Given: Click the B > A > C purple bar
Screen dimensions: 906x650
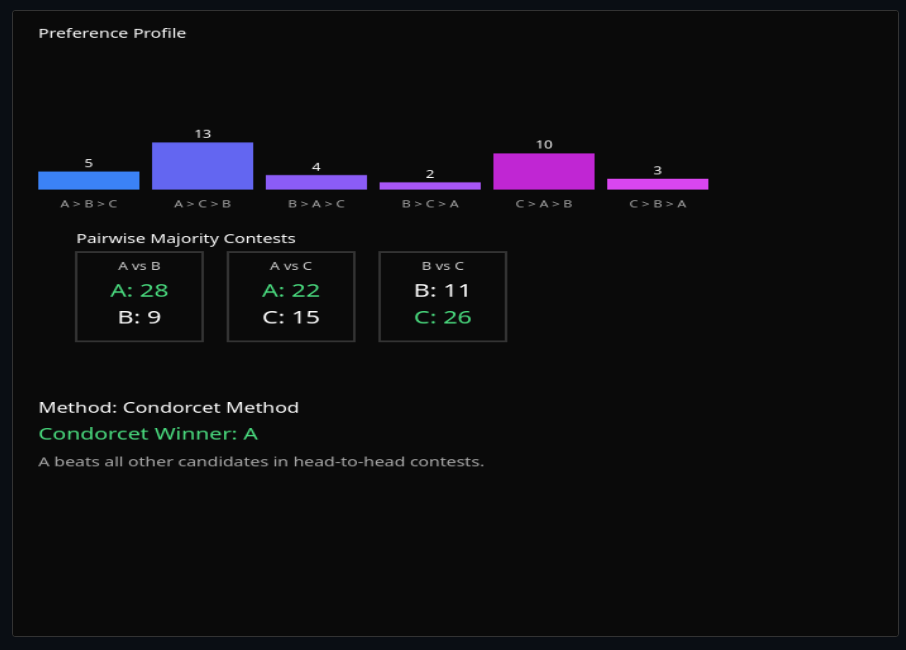Looking at the screenshot, I should (x=316, y=182).
